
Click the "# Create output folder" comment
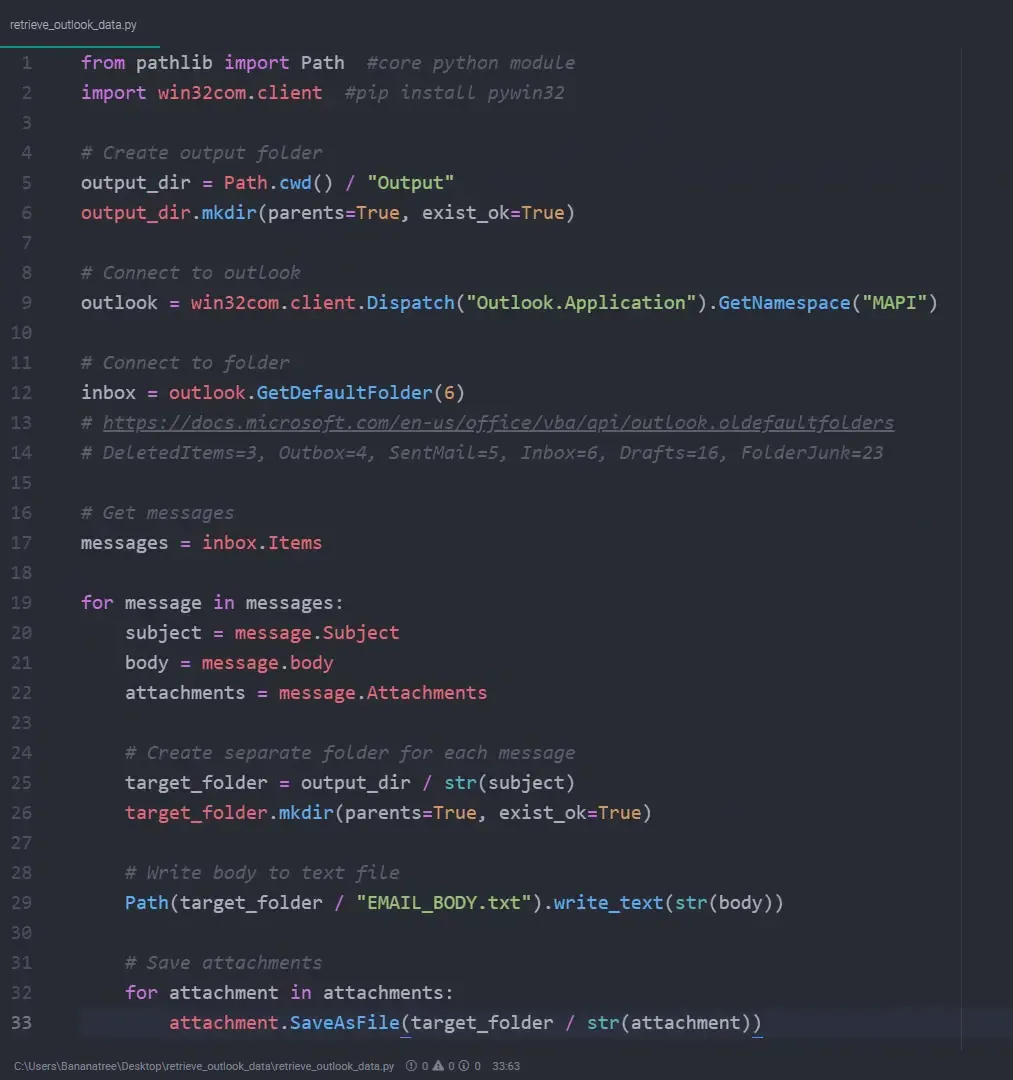pos(202,153)
